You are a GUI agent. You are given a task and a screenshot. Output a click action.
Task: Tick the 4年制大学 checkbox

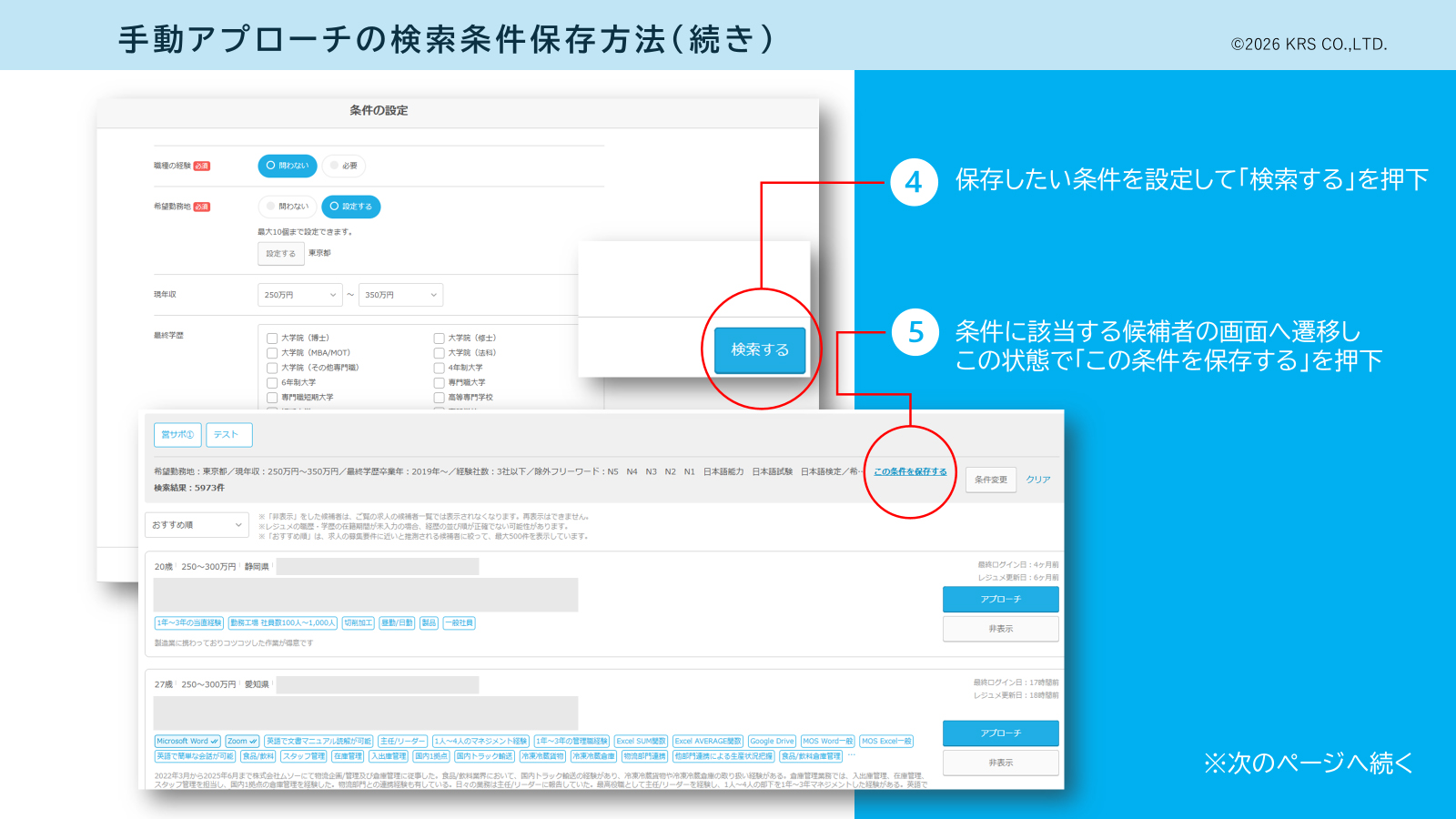click(440, 368)
